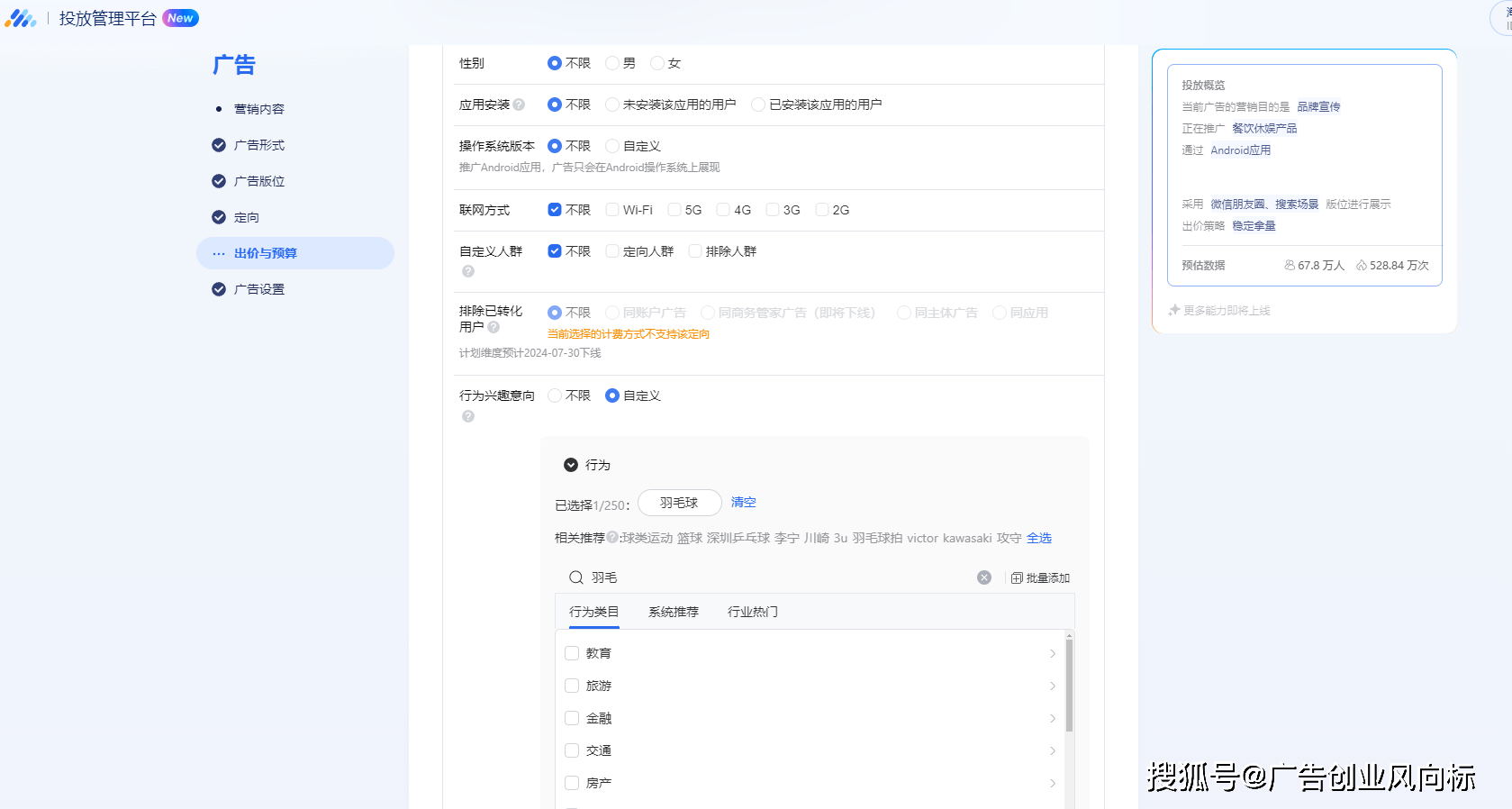Click the platform logo icon in header
Image resolution: width=1512 pixels, height=809 pixels.
point(20,18)
